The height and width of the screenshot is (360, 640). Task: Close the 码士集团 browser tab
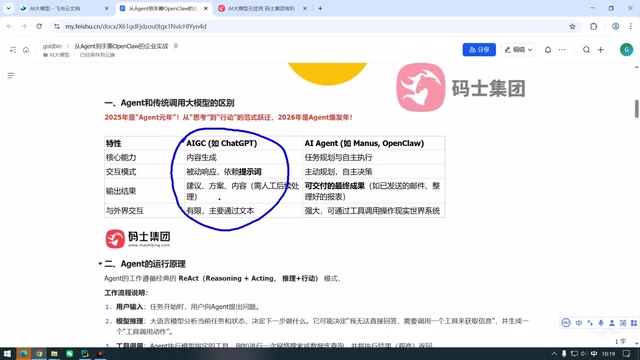coord(305,8)
